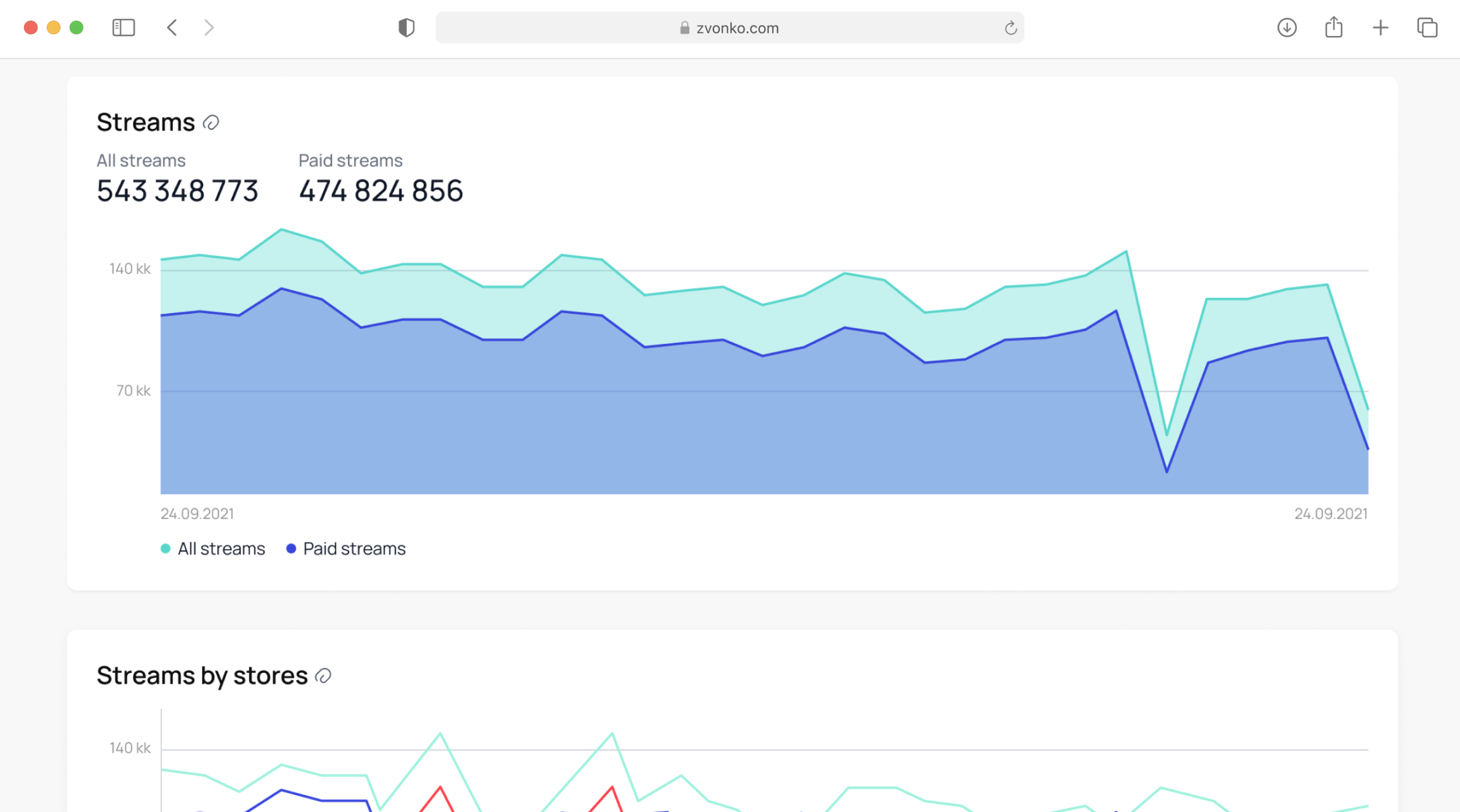Go forward using the browser forward arrow
This screenshot has width=1460, height=812.
pos(209,28)
